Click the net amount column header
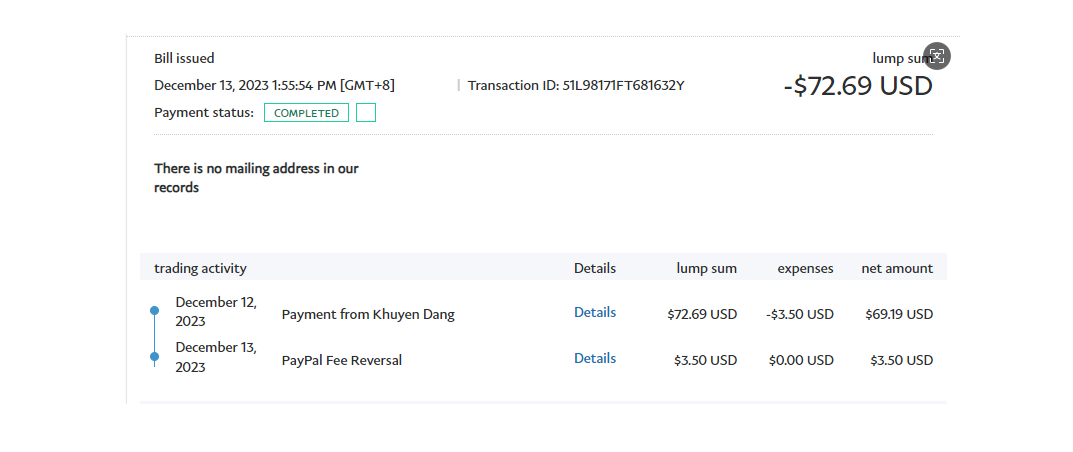1073x452 pixels. pyautogui.click(x=897, y=268)
